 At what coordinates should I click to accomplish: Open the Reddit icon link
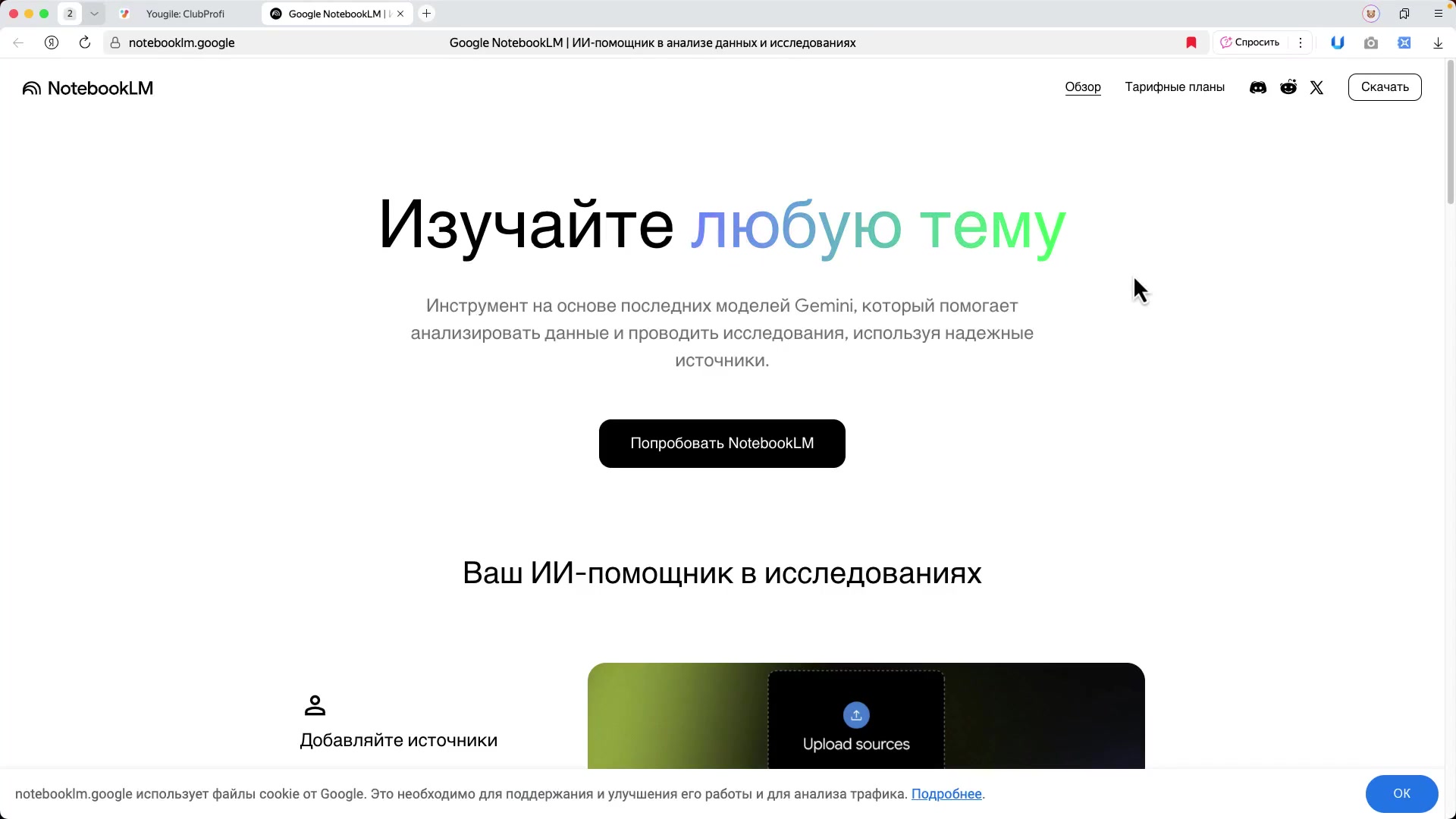(1288, 87)
